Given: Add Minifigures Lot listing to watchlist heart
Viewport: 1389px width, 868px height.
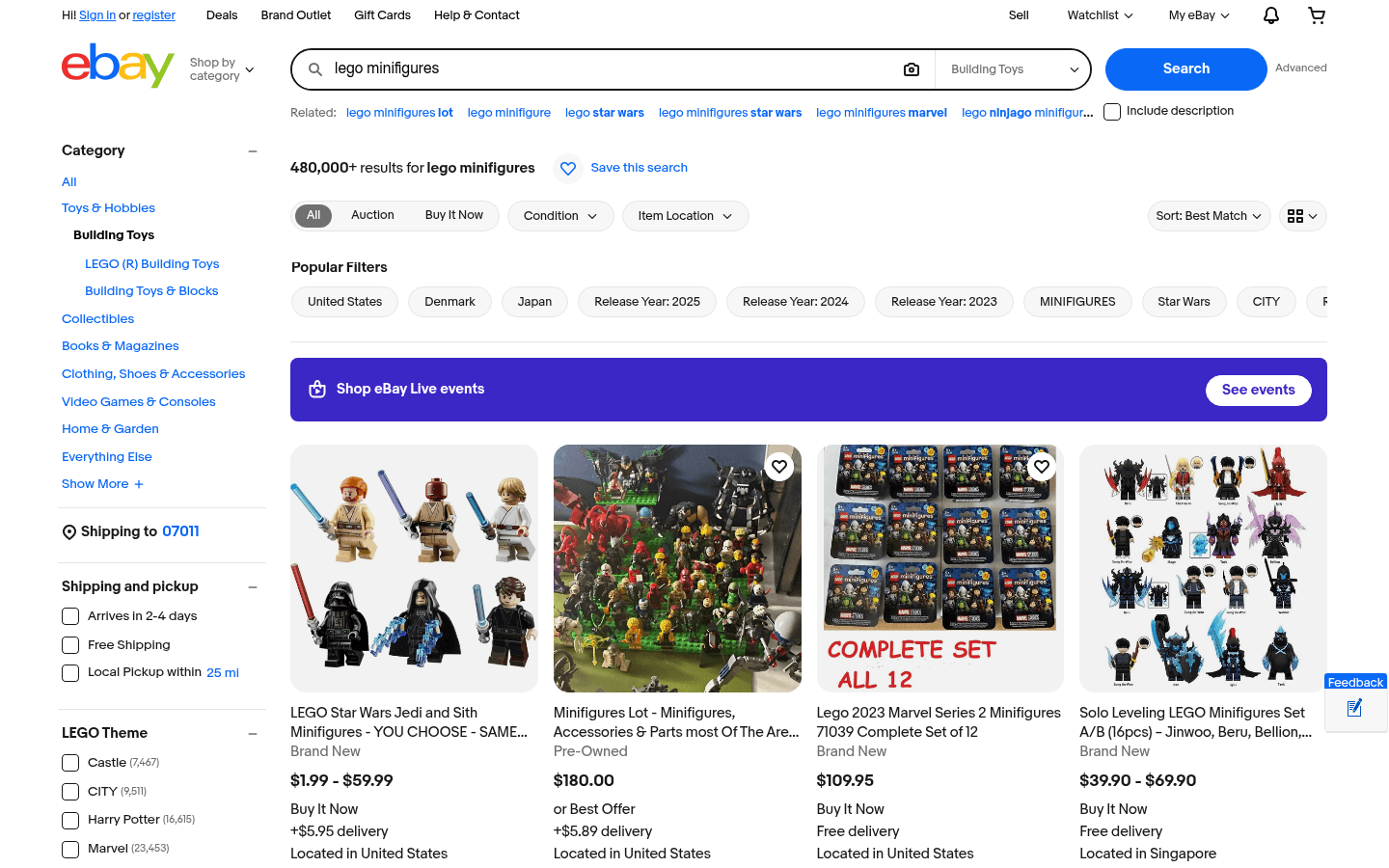Looking at the screenshot, I should point(779,467).
